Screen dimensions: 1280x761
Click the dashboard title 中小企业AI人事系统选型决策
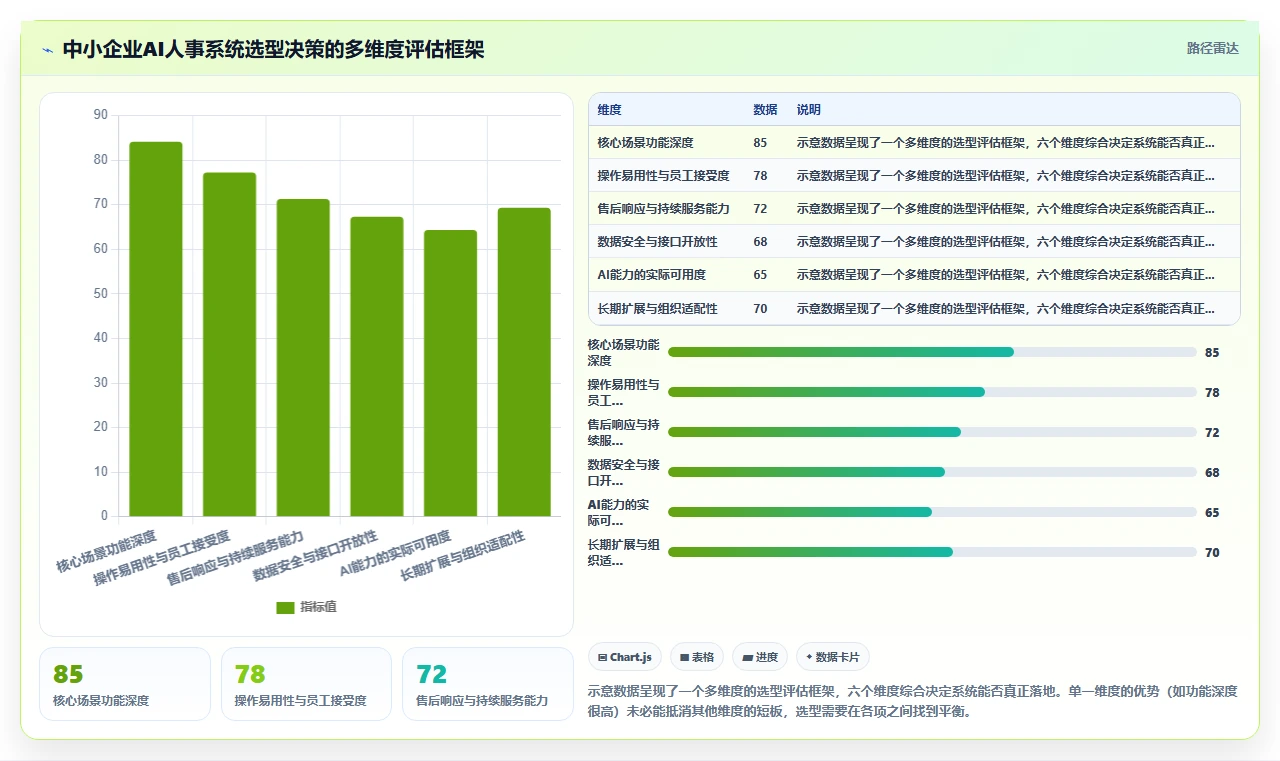[x=273, y=49]
